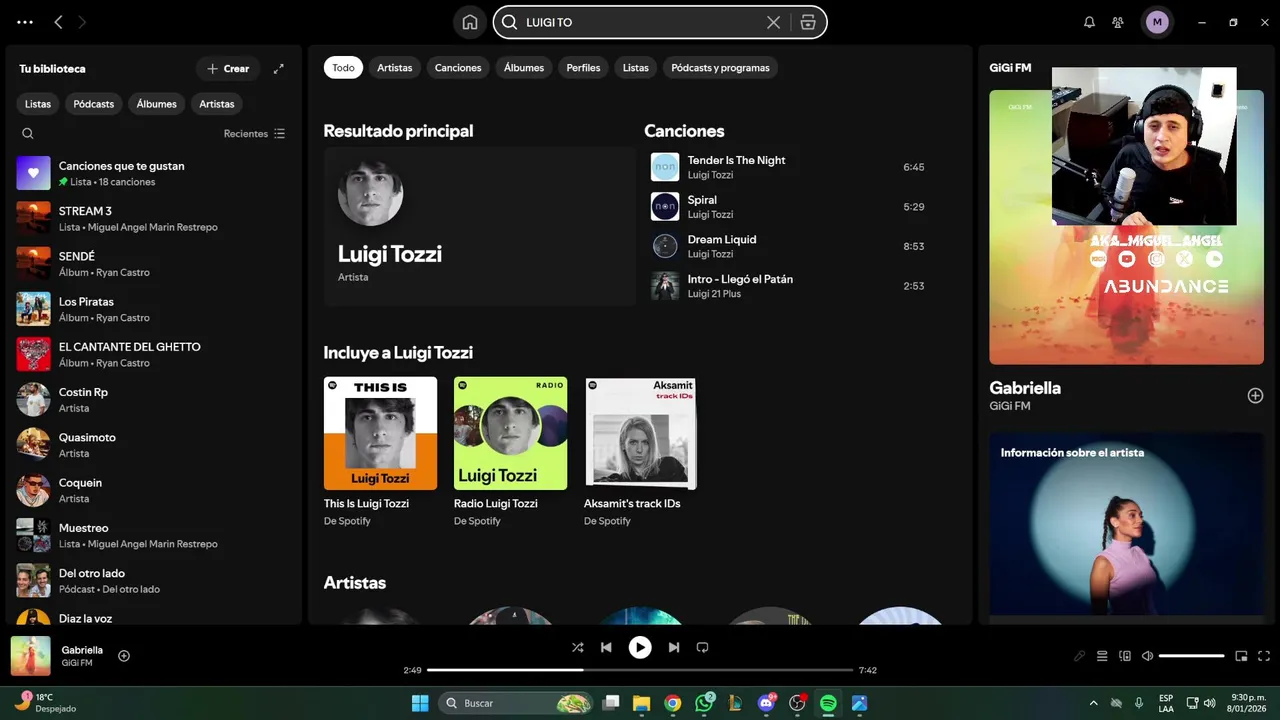
Task: Open the Browse icon in the search bar
Action: pos(808,22)
